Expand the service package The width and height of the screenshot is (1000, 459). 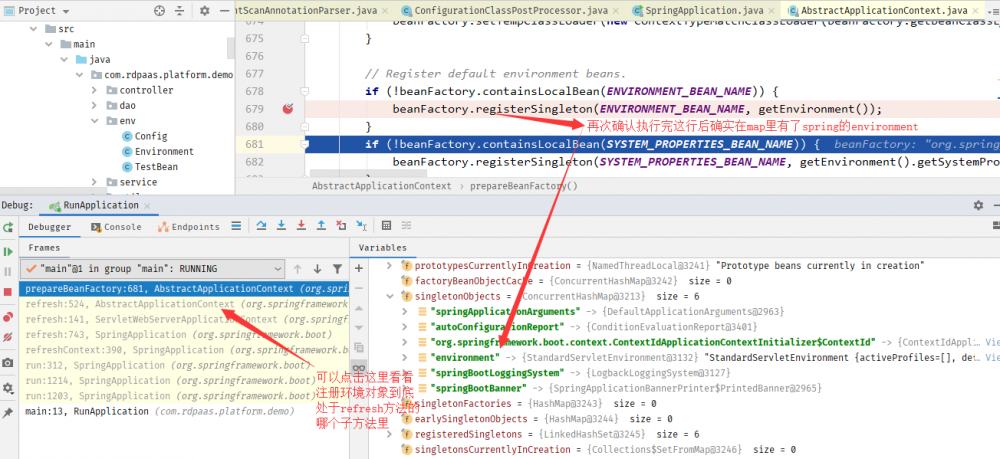pos(94,182)
